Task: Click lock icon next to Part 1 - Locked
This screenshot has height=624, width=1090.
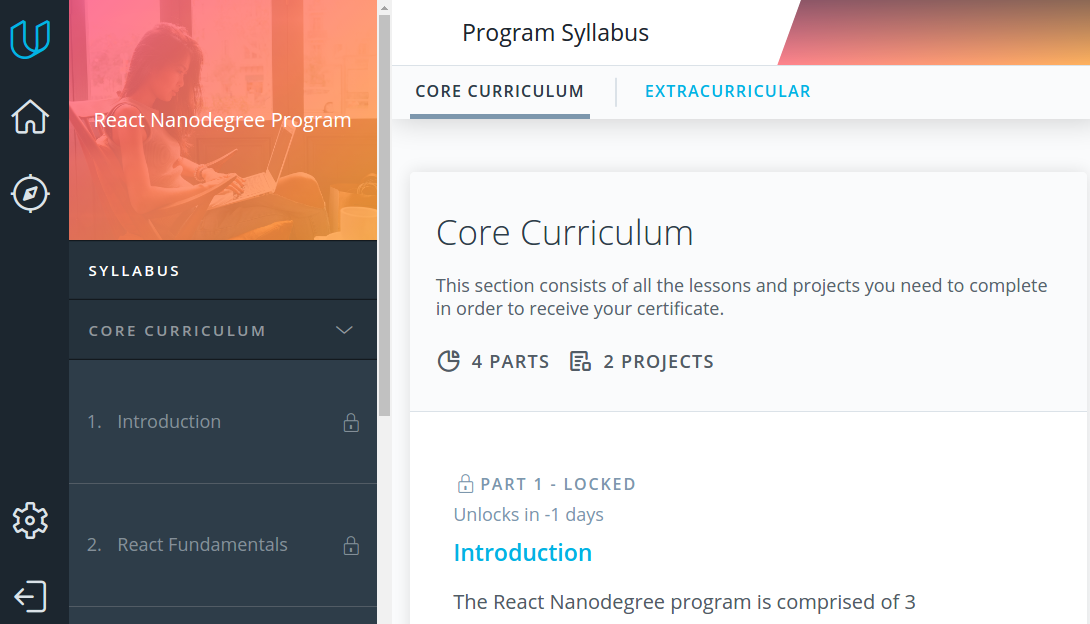Action: tap(465, 484)
